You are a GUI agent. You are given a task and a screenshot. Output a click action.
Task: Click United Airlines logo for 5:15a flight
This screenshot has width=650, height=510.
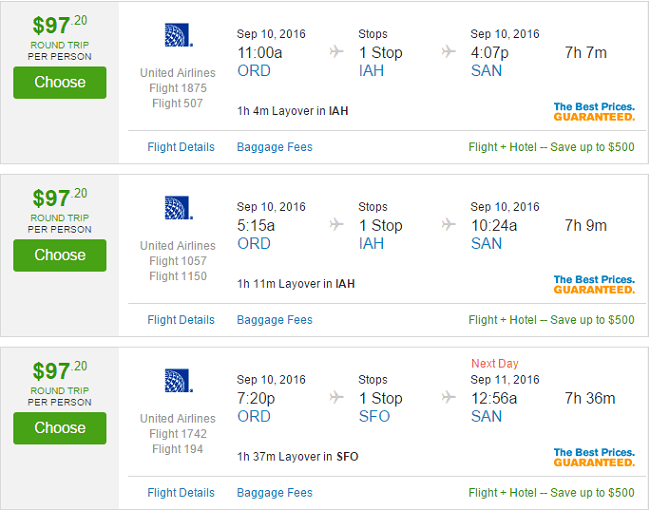coord(179,208)
